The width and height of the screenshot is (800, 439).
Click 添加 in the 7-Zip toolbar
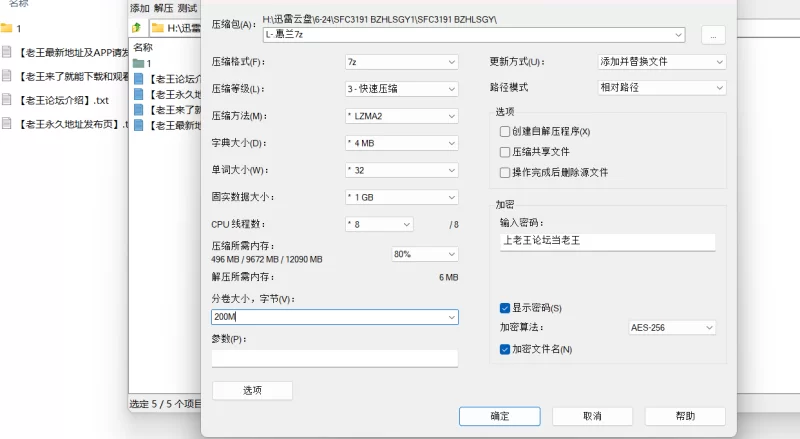click(x=139, y=8)
